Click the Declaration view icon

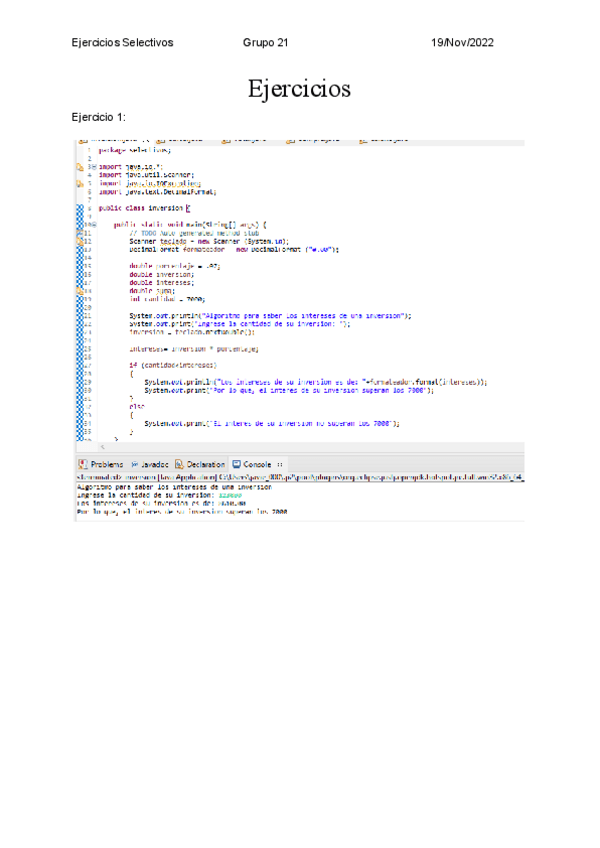pos(179,464)
